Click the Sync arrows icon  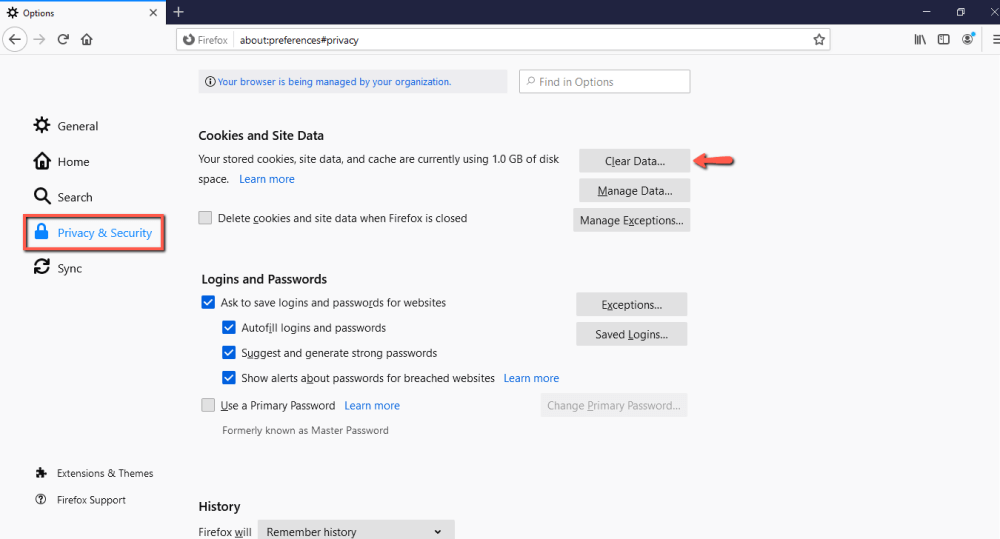pyautogui.click(x=41, y=267)
